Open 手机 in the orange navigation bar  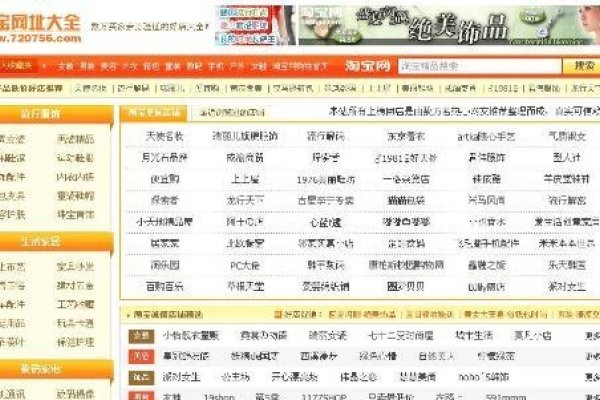click(215, 66)
